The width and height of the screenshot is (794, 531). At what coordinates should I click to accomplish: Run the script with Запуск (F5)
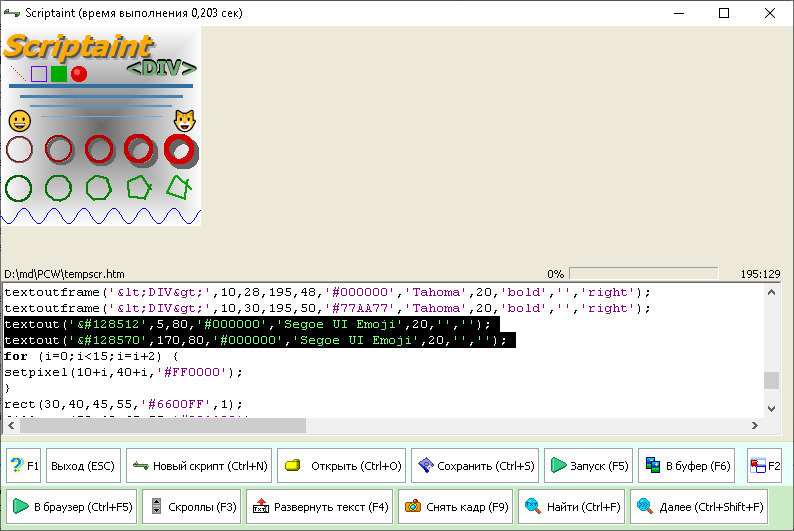[x=588, y=466]
